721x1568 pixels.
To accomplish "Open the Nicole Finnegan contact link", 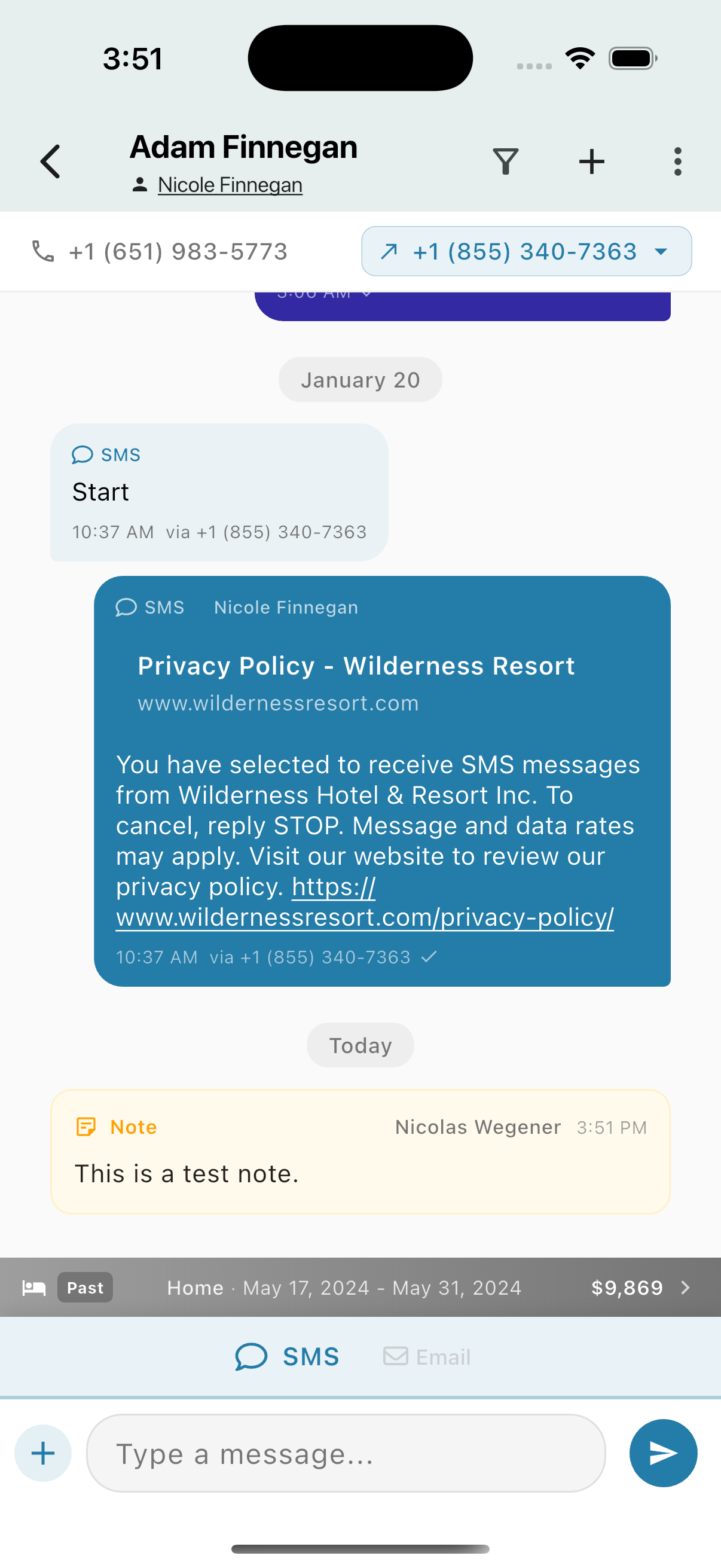I will (230, 185).
